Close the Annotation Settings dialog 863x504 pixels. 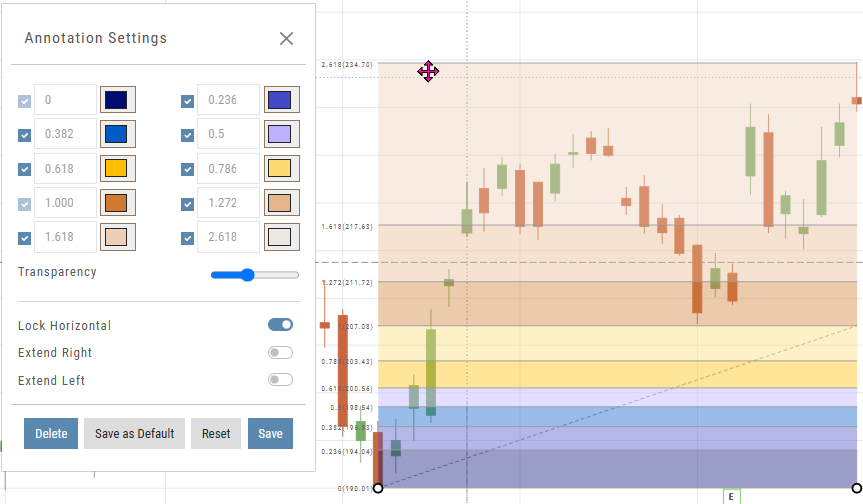[x=286, y=39]
